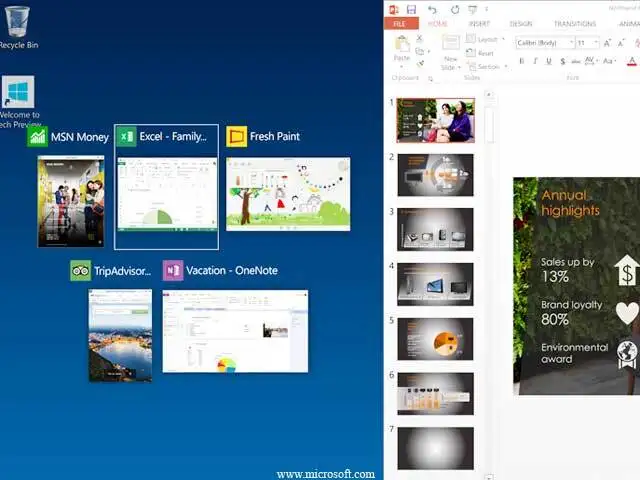Open the FILE tab
The height and width of the screenshot is (480, 640).
click(401, 24)
